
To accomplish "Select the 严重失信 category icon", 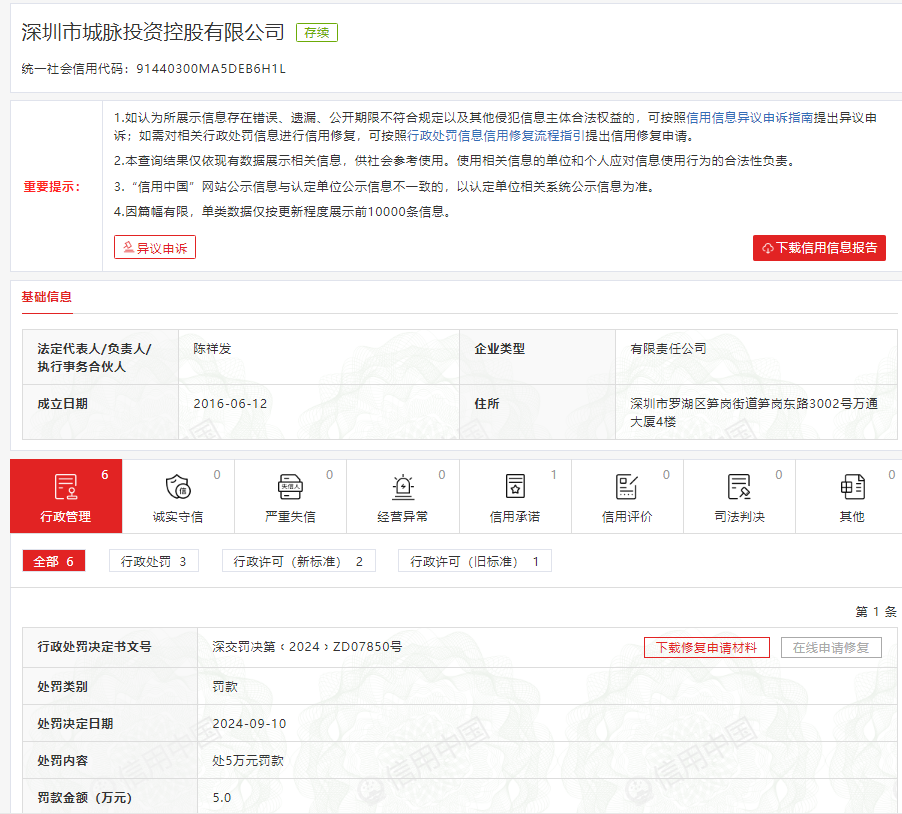I will coord(290,487).
